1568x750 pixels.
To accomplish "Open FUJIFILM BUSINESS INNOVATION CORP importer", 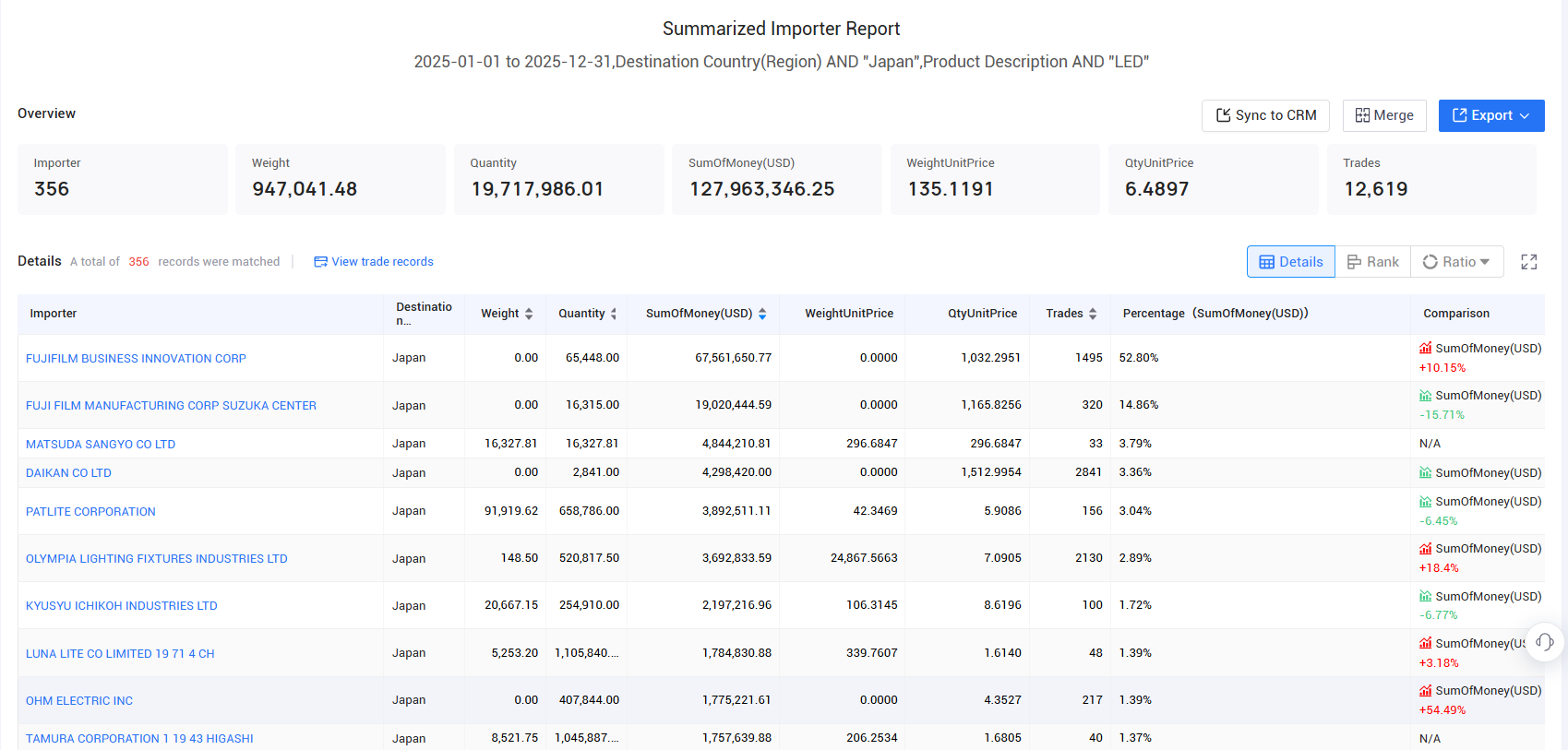I will 136,359.
